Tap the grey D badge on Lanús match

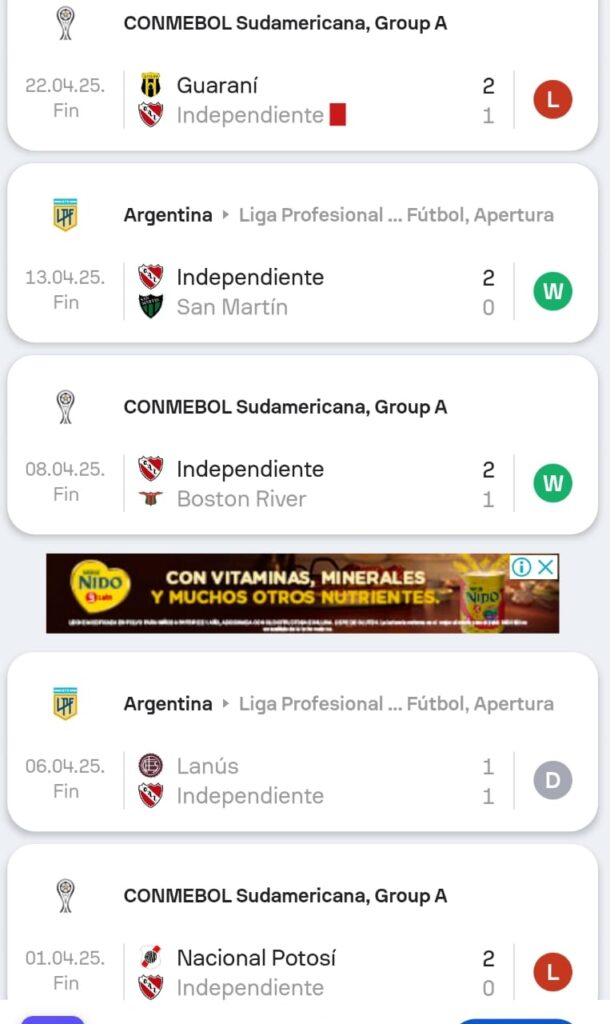point(552,780)
